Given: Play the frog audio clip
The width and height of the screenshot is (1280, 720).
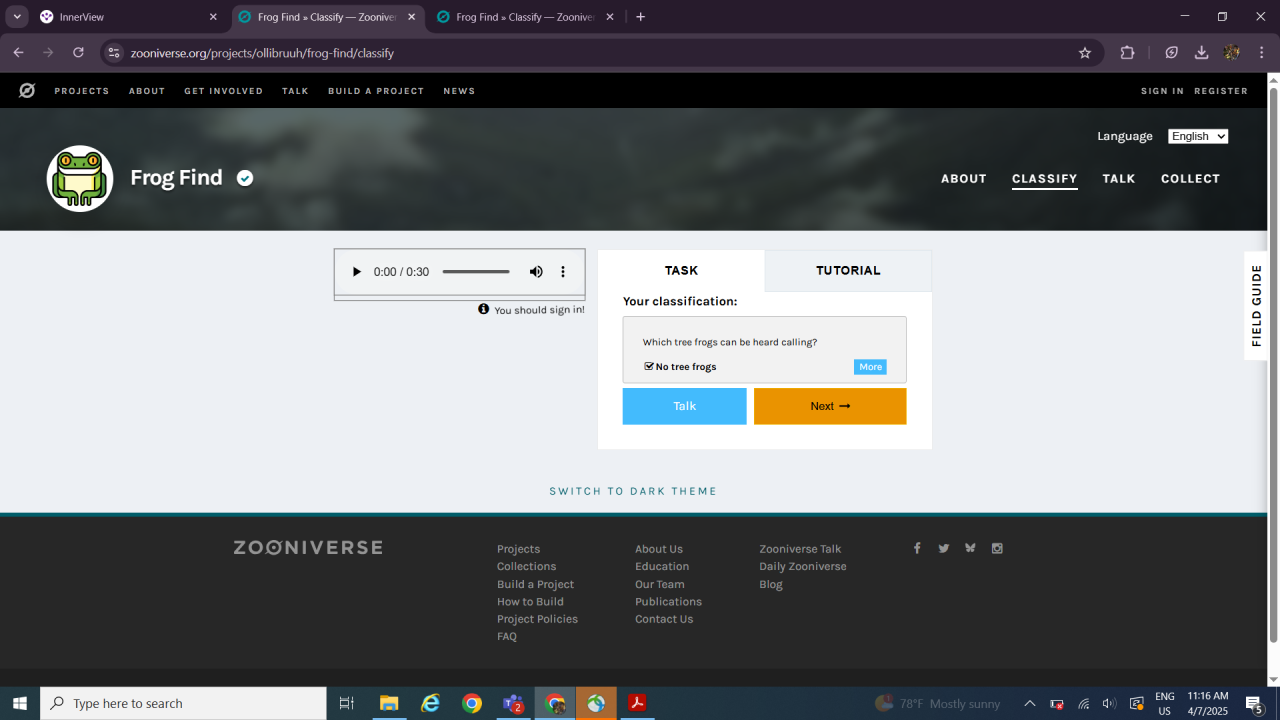Looking at the screenshot, I should [x=357, y=272].
